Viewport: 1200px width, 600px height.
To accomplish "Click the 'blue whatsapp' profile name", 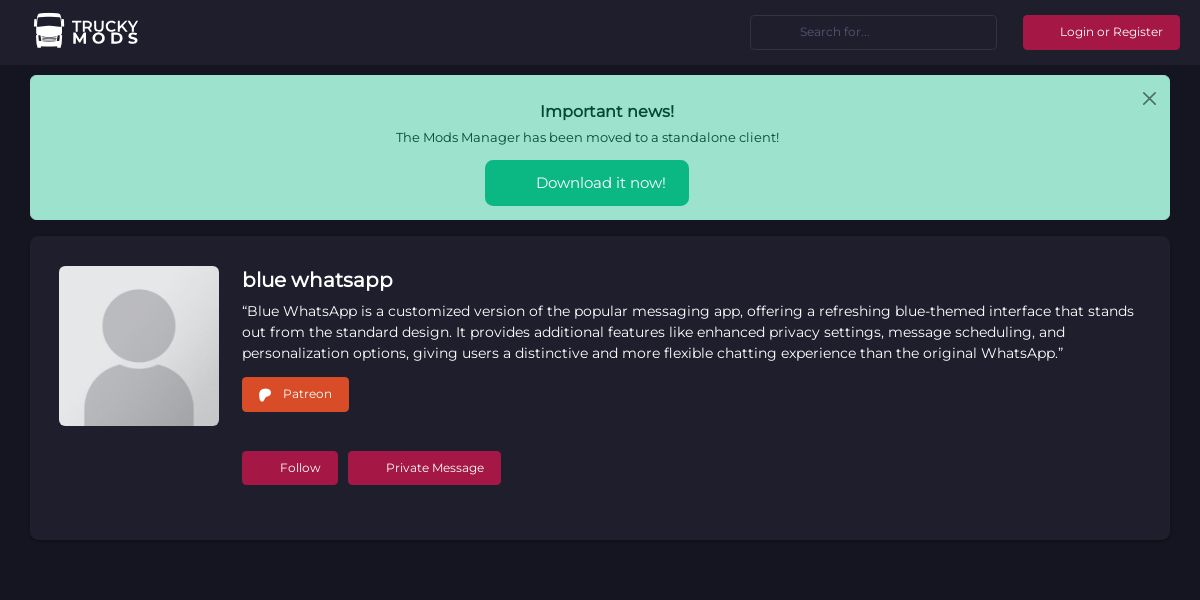I will tap(317, 280).
